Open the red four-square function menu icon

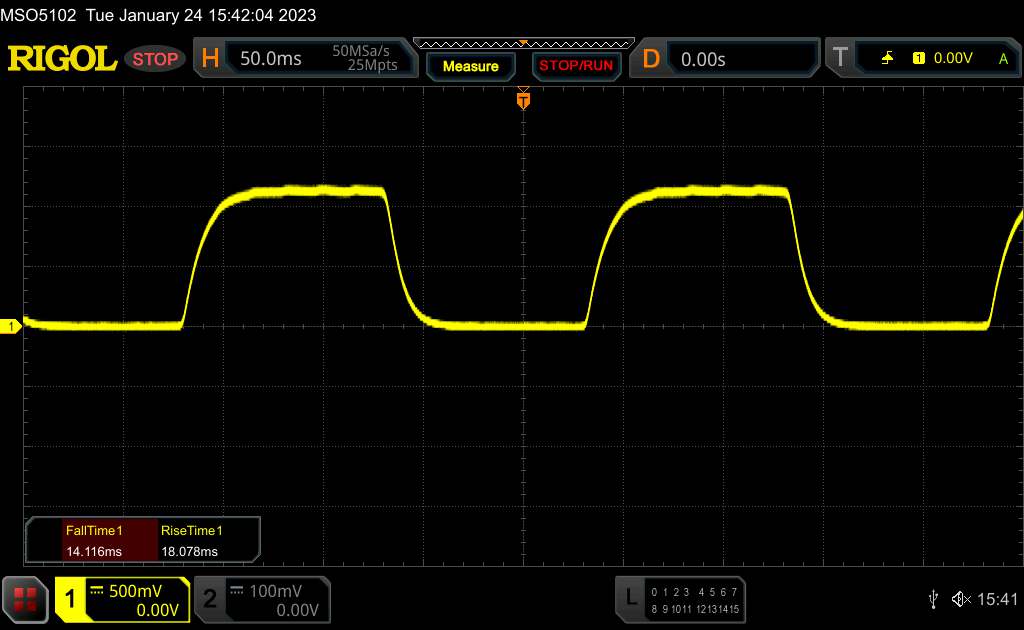(x=25, y=599)
